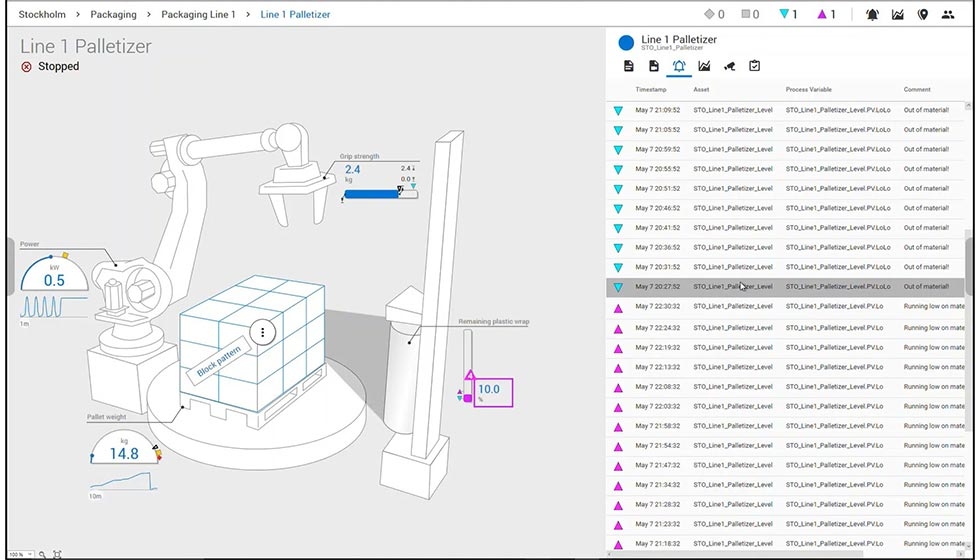Filter by cyan down-triangle alarm count
The height and width of the screenshot is (560, 980).
tap(789, 14)
